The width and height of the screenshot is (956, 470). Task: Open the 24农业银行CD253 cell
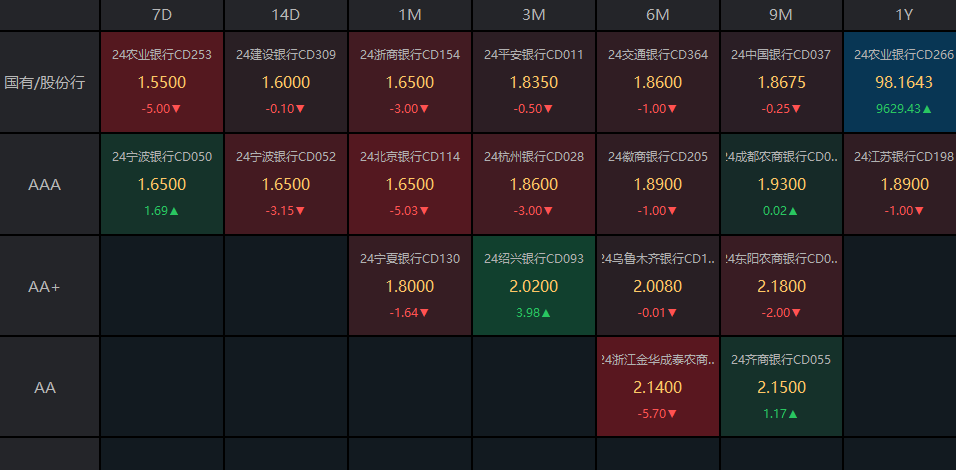pyautogui.click(x=162, y=82)
